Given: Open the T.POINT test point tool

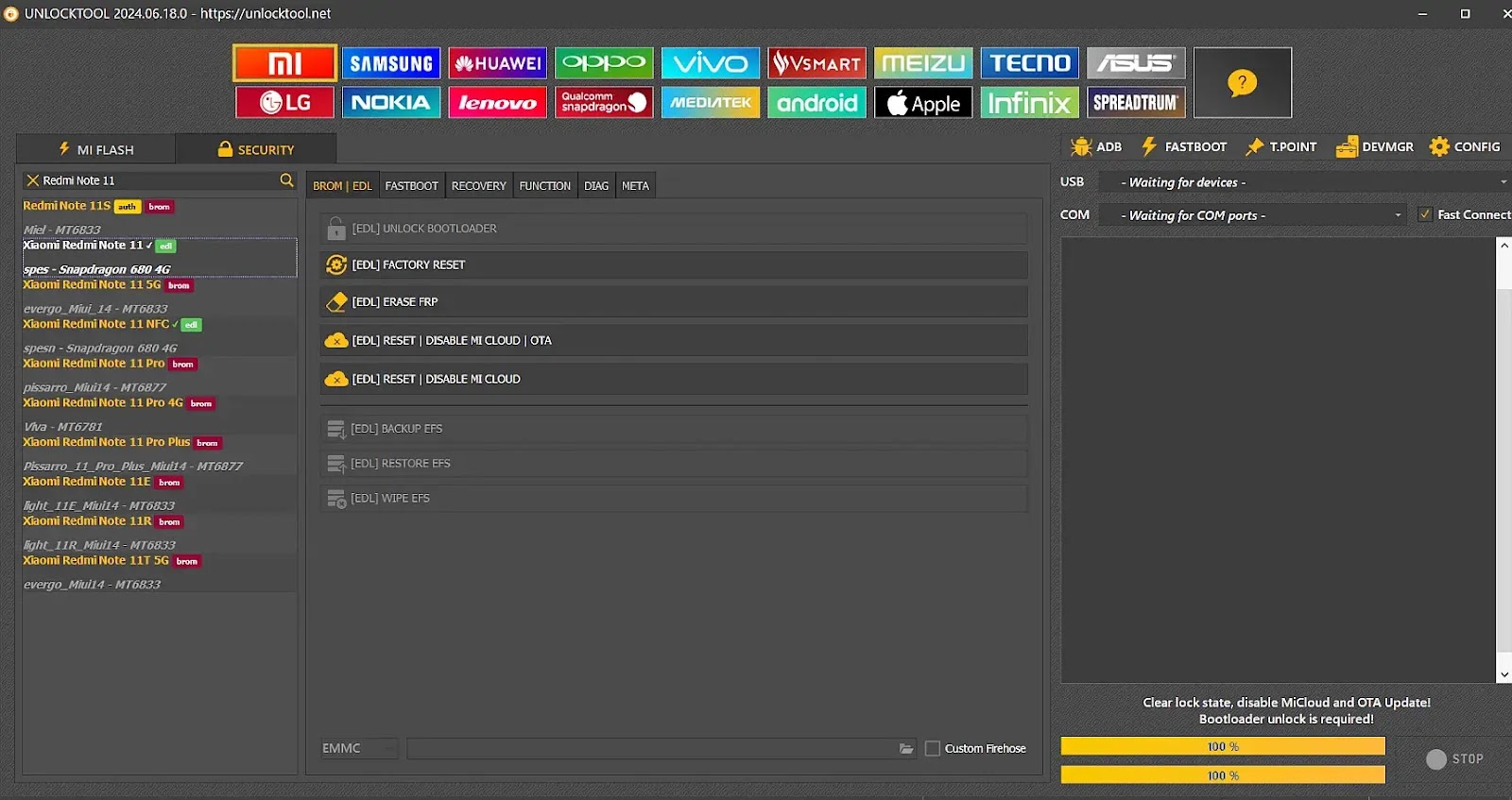Looking at the screenshot, I should [1281, 146].
